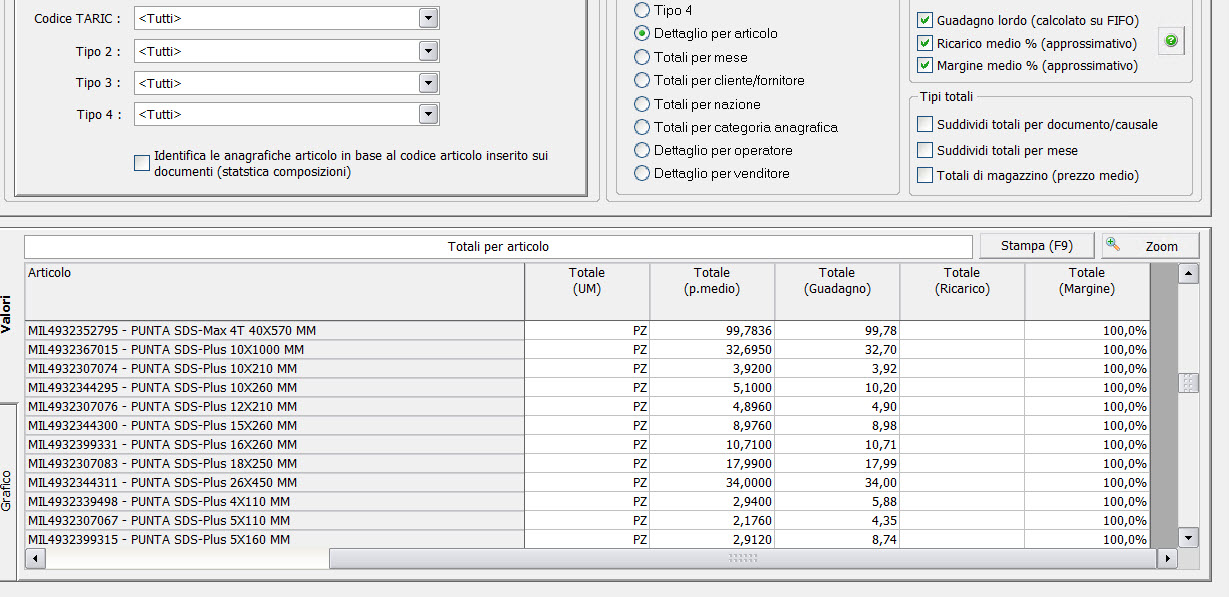Click the green help icon beside Ricarico medio
This screenshot has width=1229, height=597.
tap(1171, 42)
